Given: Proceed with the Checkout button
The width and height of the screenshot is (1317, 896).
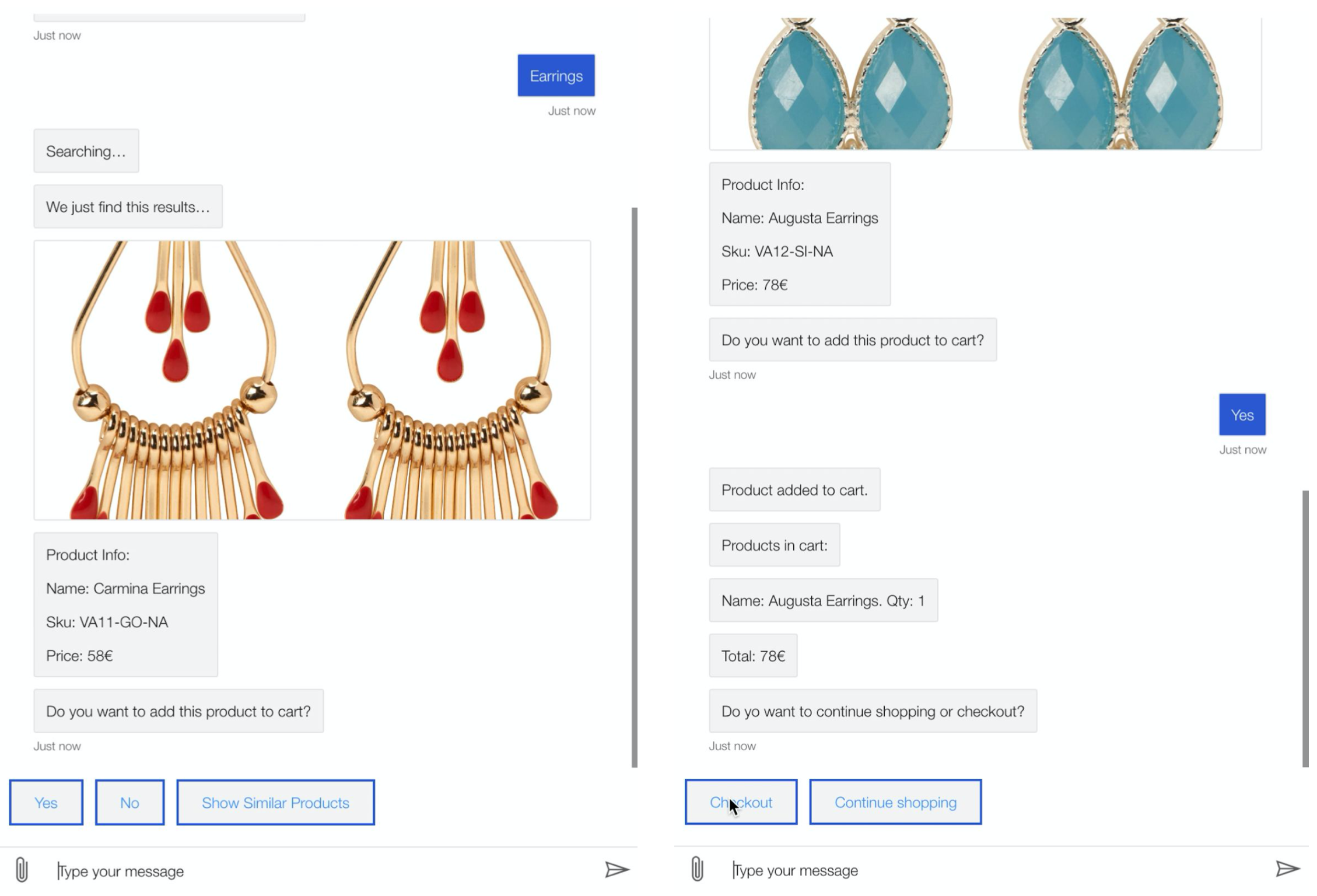Looking at the screenshot, I should (x=741, y=802).
